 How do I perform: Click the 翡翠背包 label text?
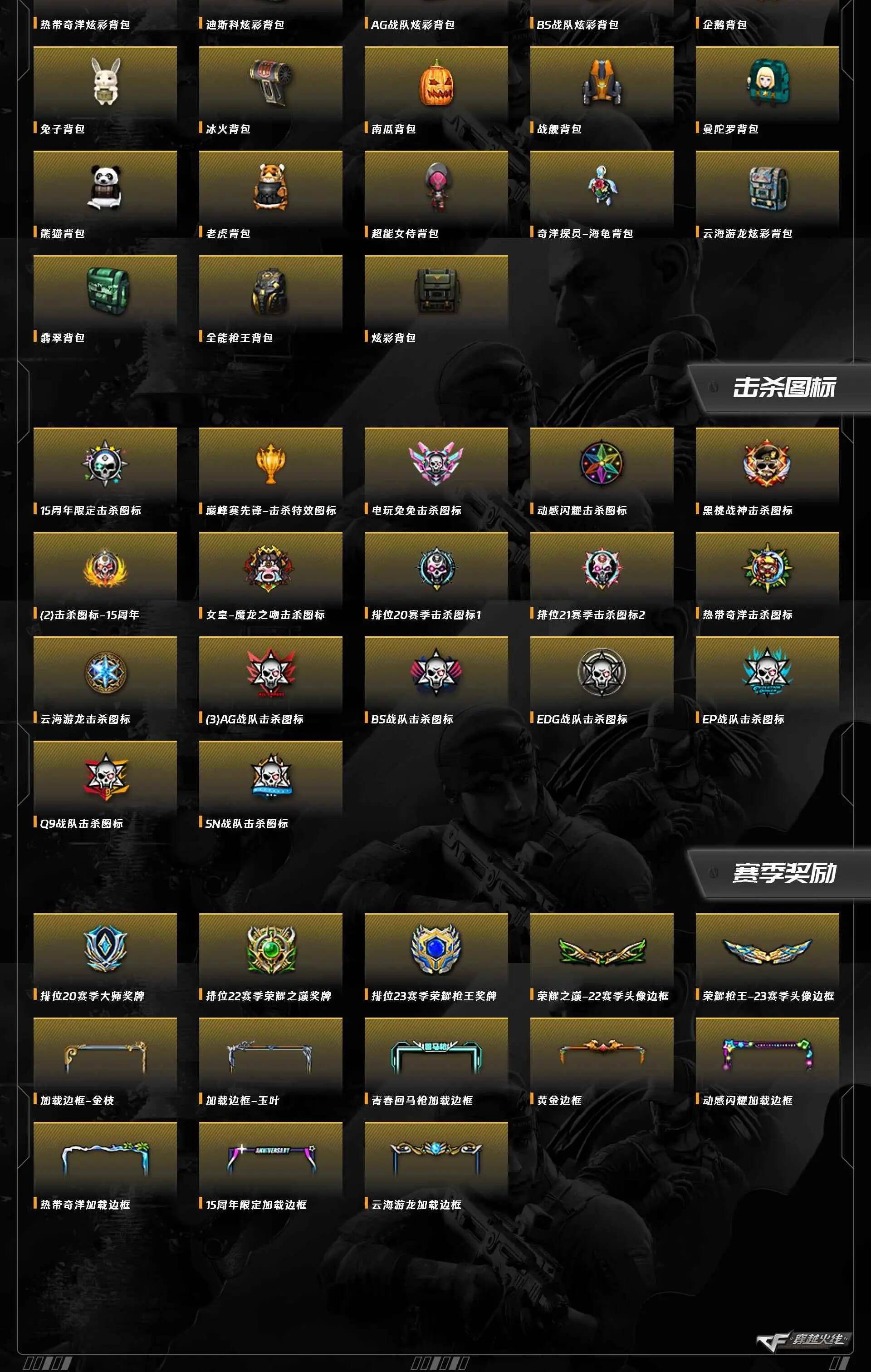pos(63,338)
